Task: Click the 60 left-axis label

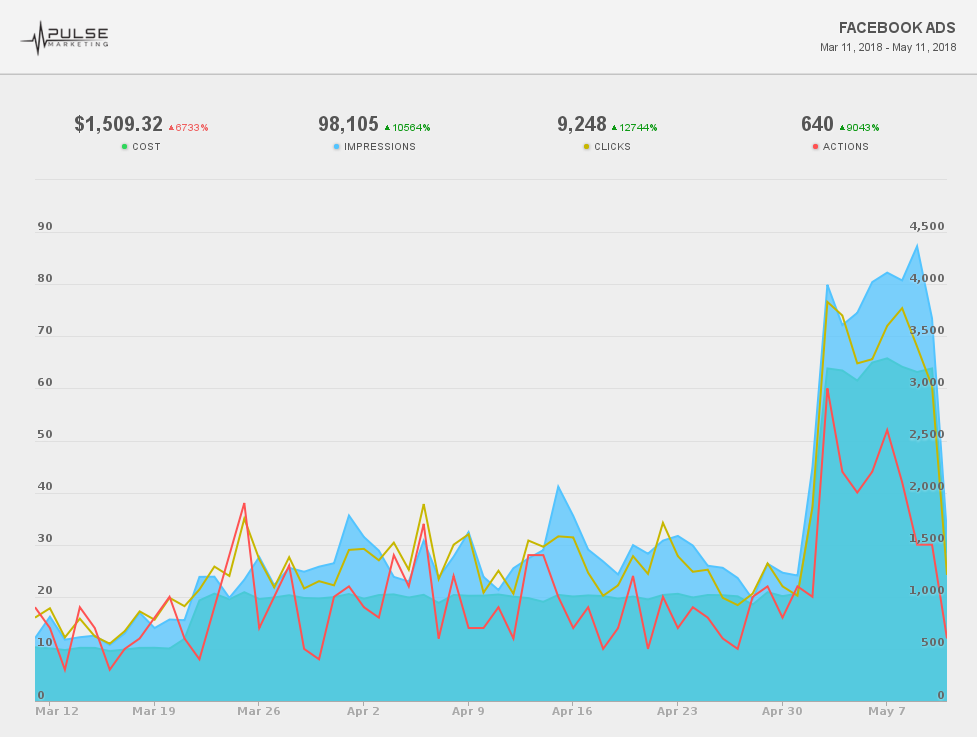Action: pos(45,383)
